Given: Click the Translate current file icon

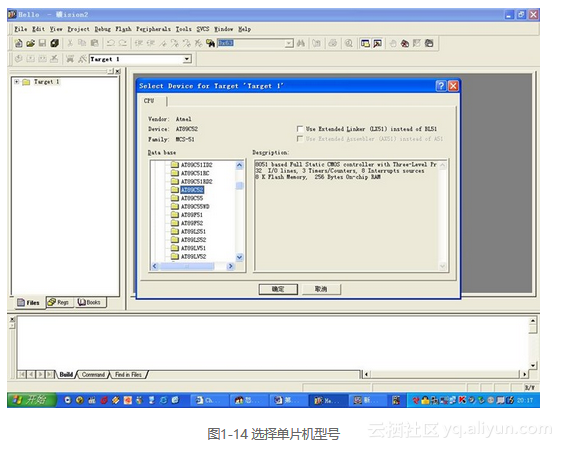Looking at the screenshot, I should click(18, 59).
